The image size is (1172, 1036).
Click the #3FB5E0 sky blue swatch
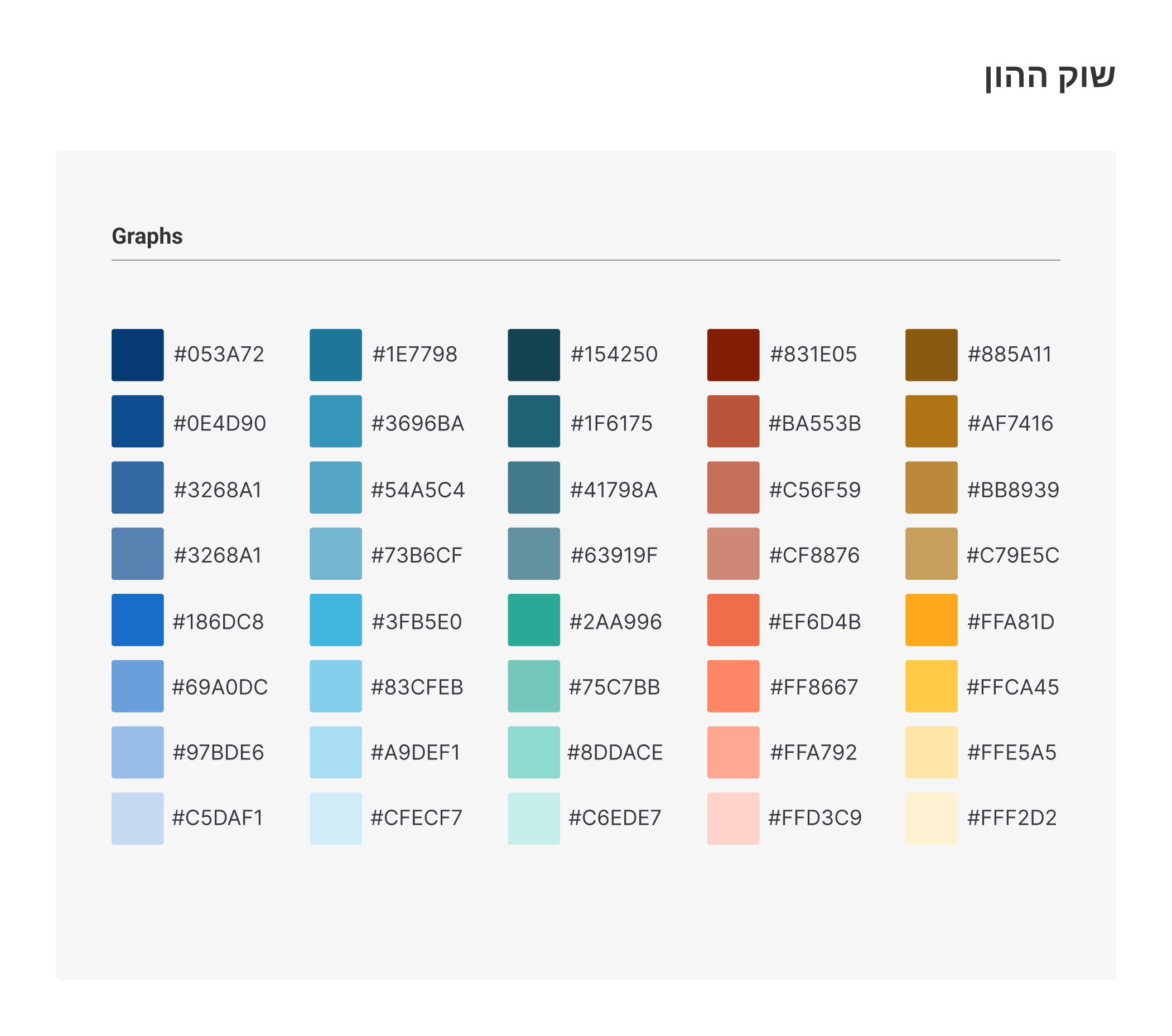pyautogui.click(x=335, y=619)
